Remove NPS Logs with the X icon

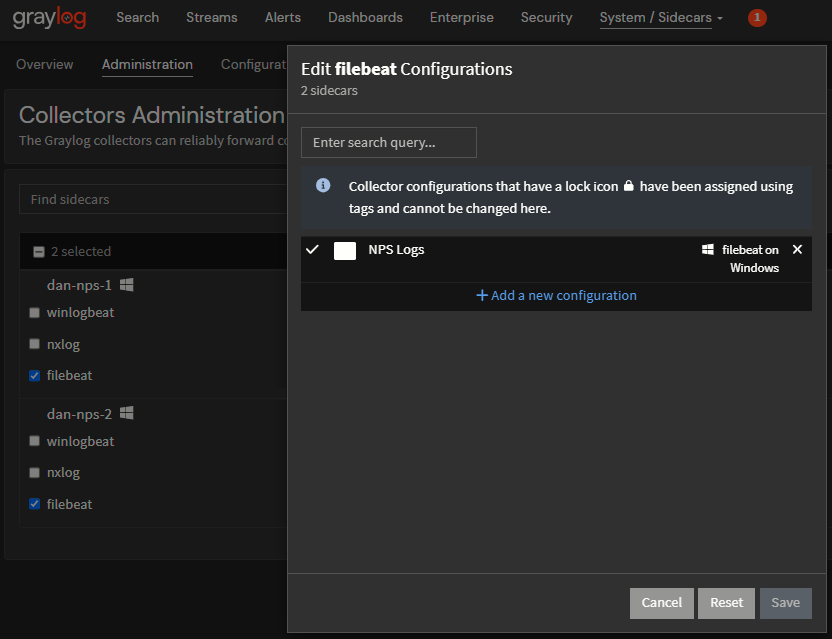point(797,250)
